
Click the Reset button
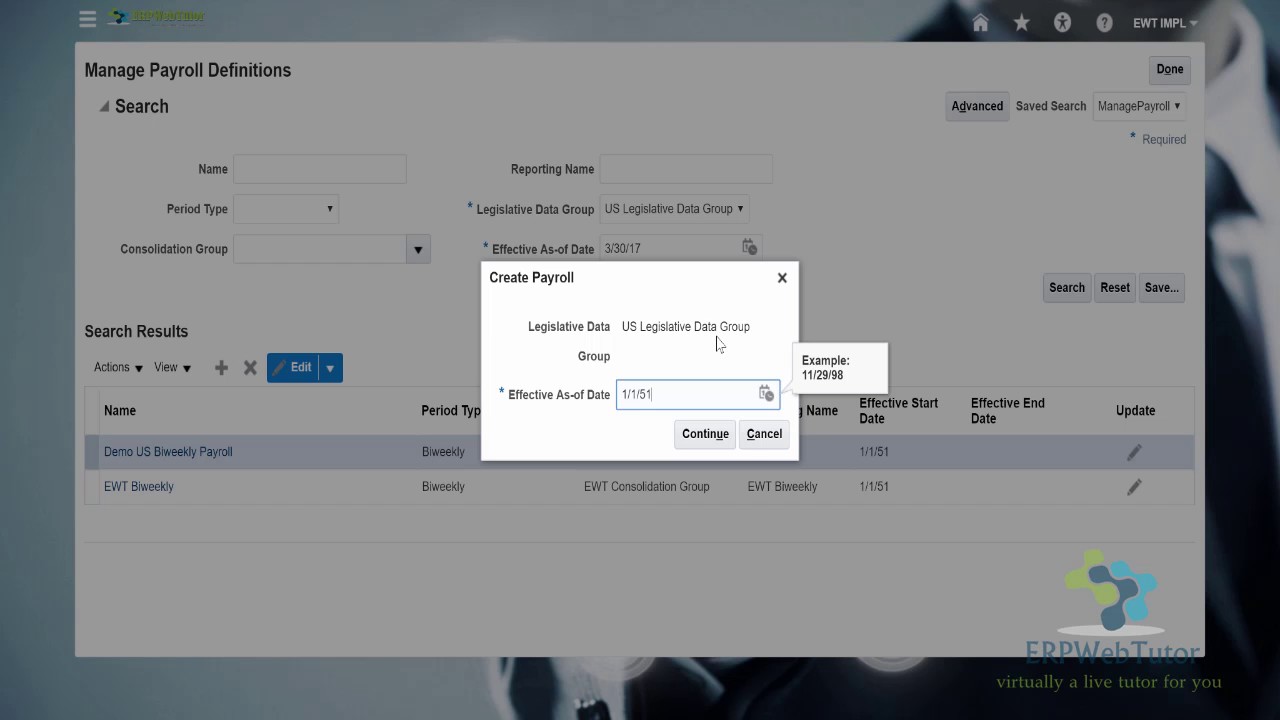click(1115, 287)
